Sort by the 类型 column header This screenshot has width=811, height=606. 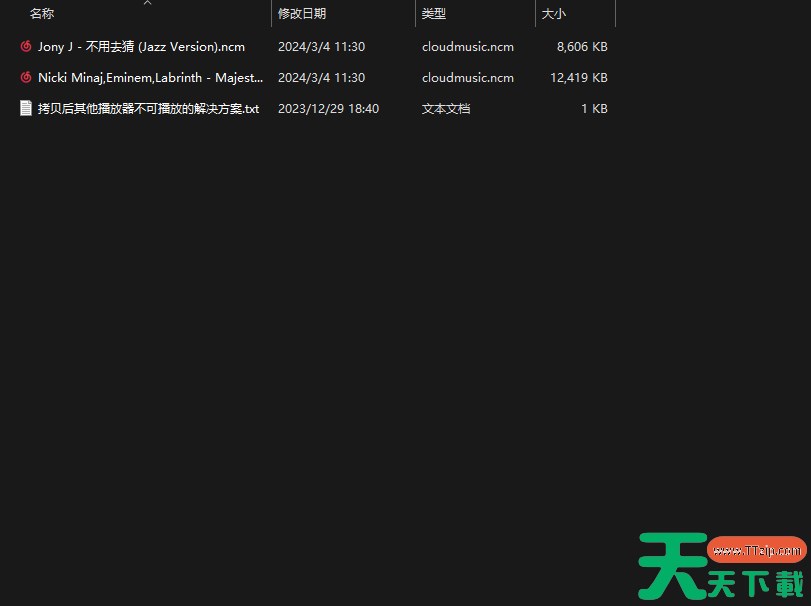(433, 13)
